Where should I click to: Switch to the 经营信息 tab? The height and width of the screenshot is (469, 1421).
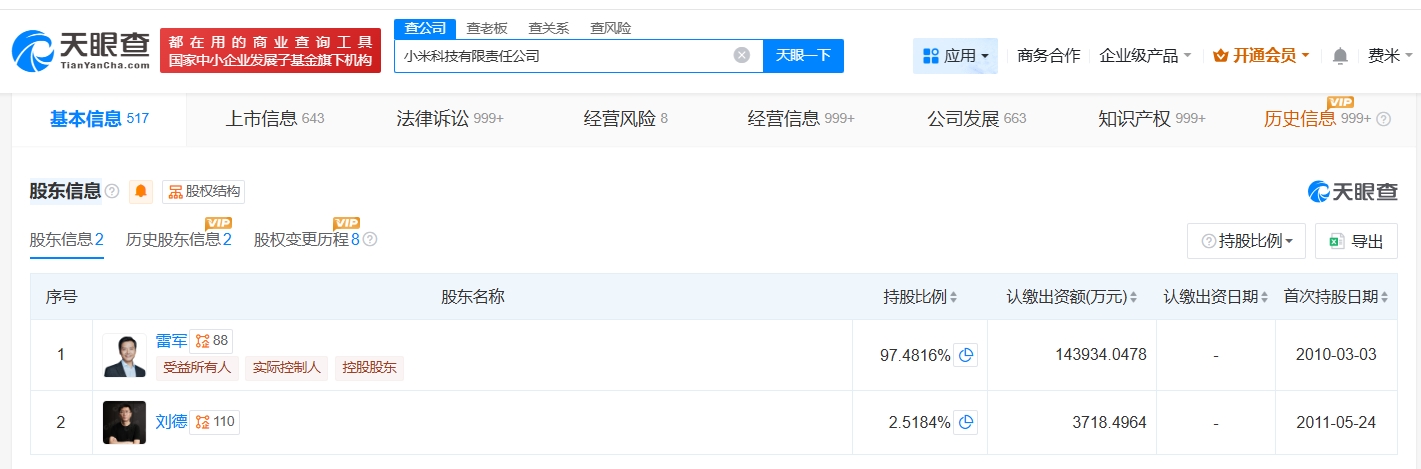[x=801, y=119]
